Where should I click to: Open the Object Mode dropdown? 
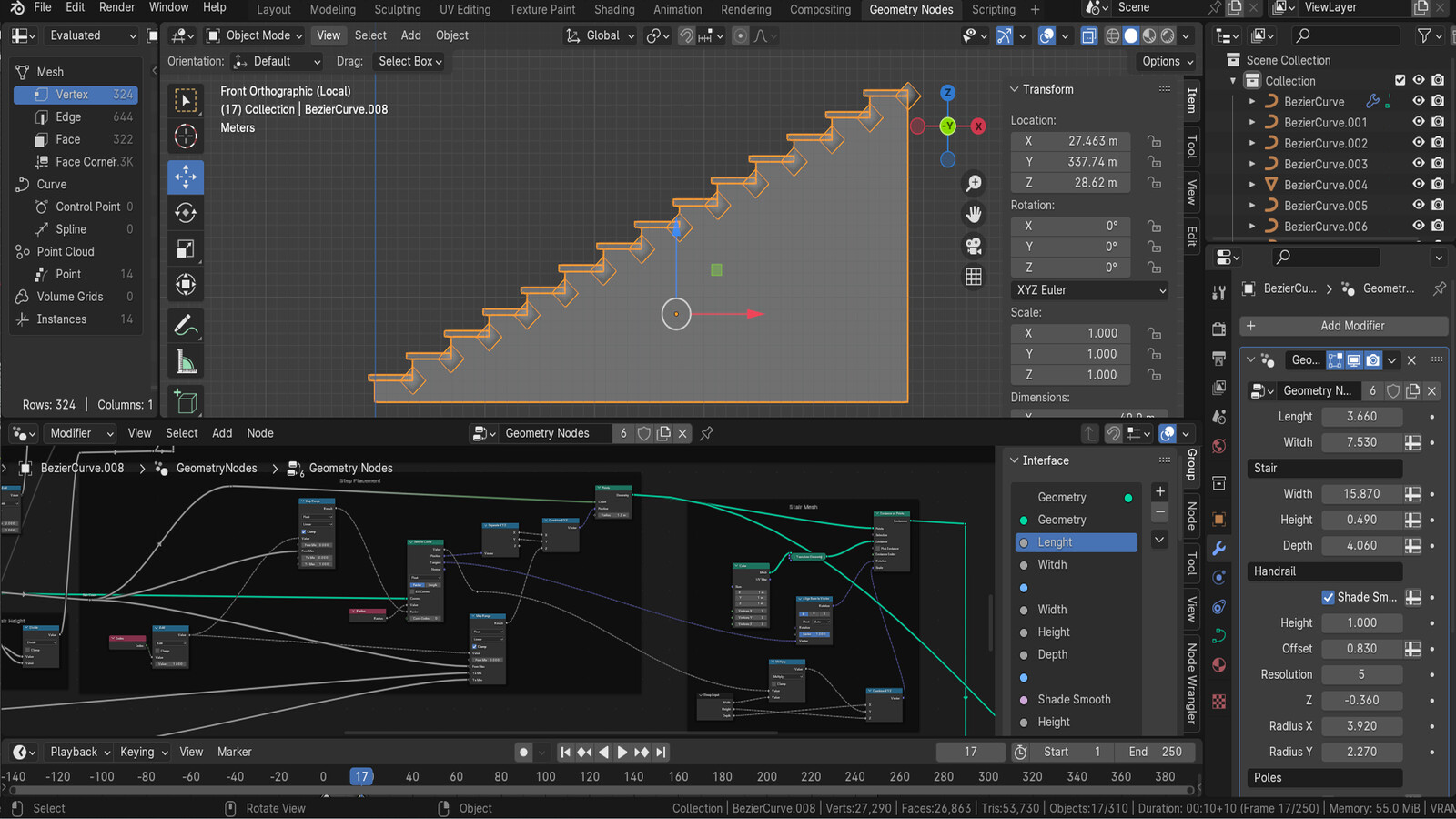[x=253, y=35]
